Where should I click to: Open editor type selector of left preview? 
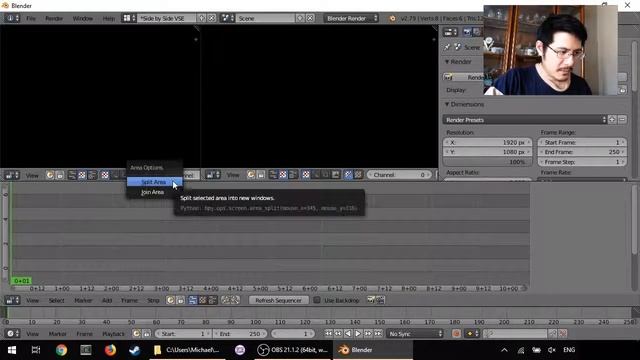pos(12,175)
